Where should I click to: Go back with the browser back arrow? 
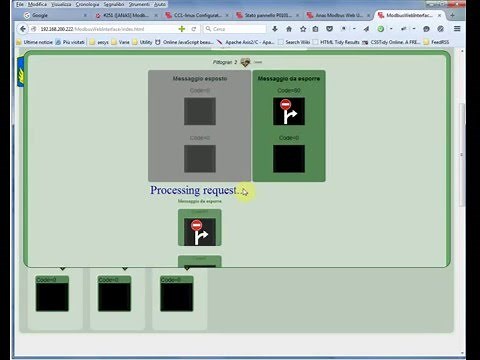[23, 29]
